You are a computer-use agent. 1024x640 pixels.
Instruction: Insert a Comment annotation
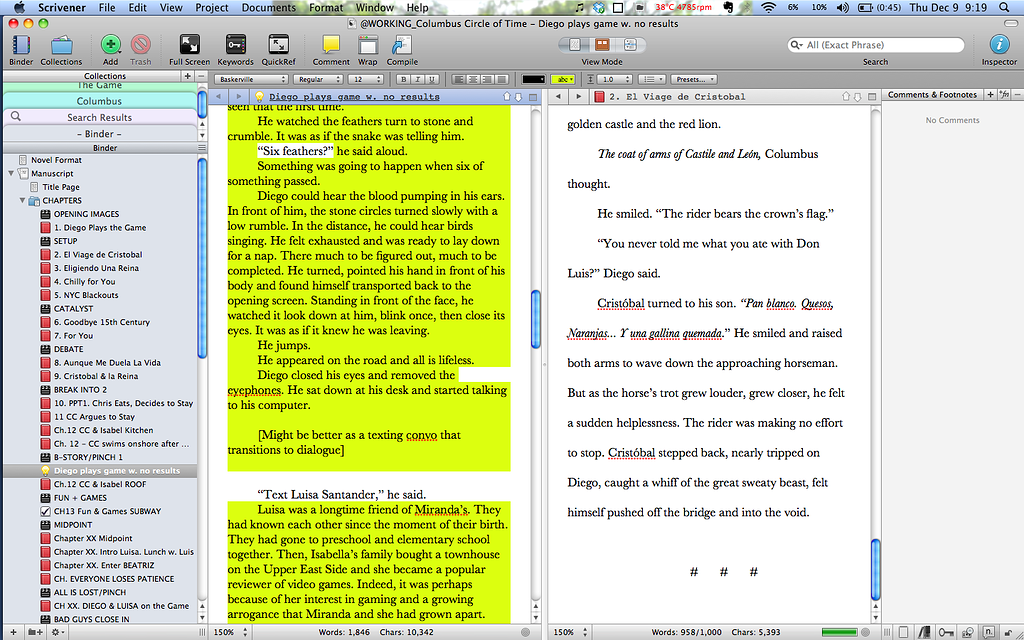pyautogui.click(x=331, y=44)
